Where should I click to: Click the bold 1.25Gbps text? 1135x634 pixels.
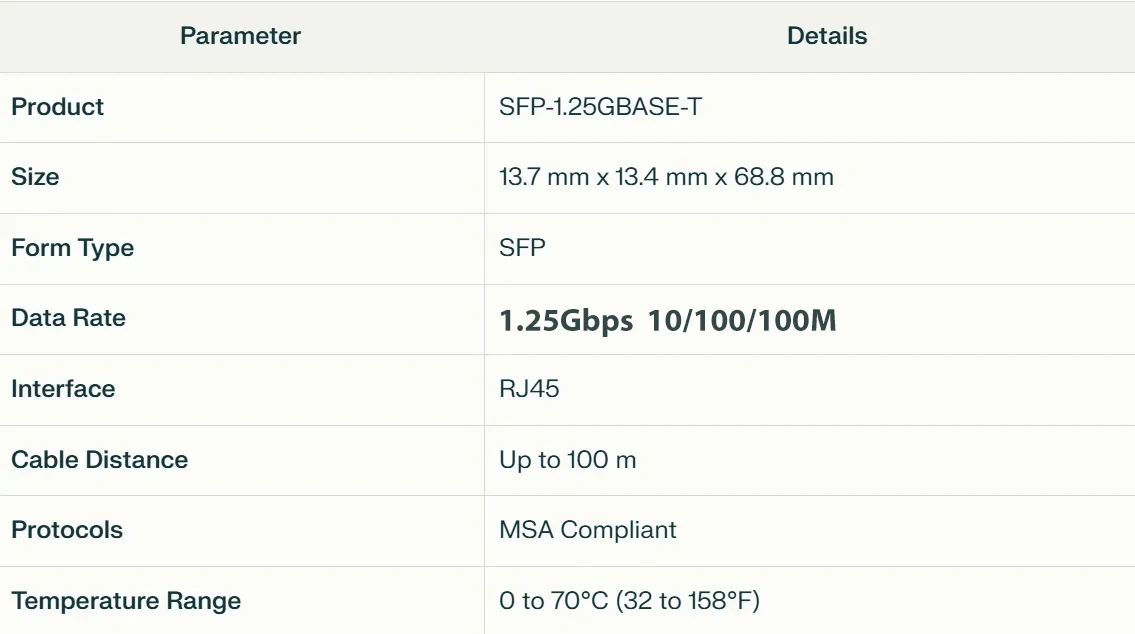pos(566,320)
